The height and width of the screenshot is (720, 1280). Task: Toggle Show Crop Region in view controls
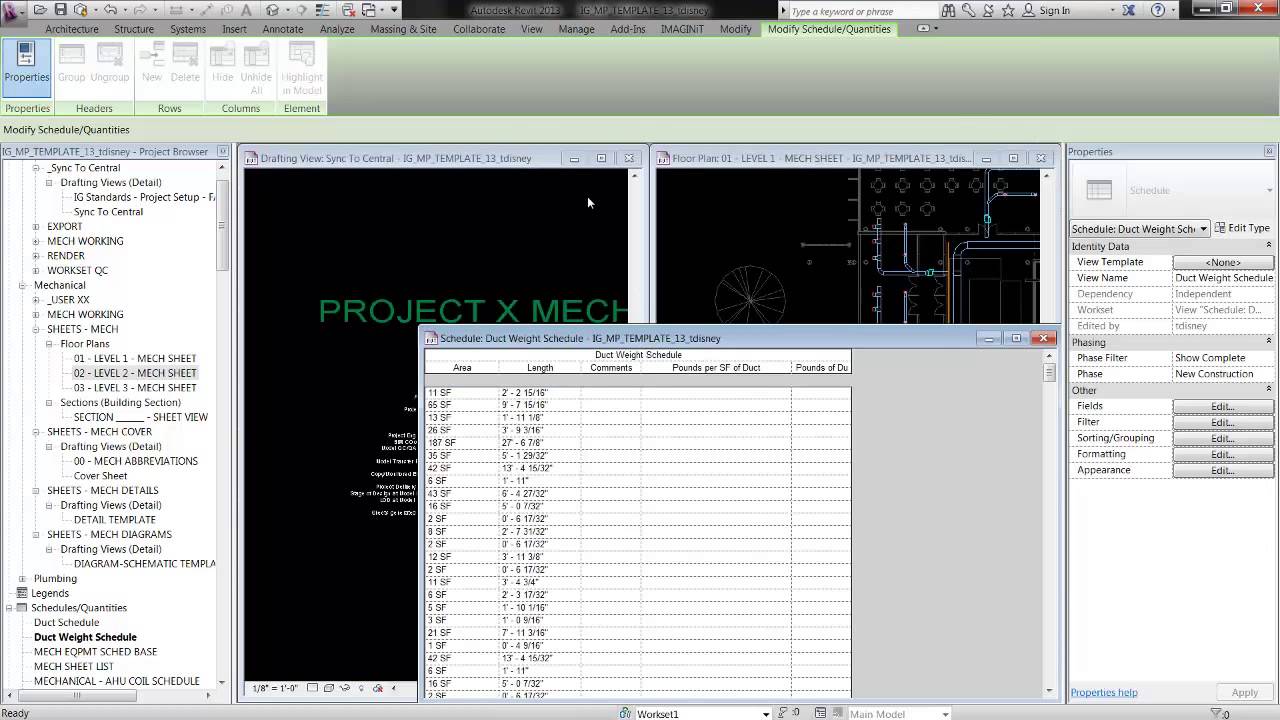pyautogui.click(x=330, y=688)
